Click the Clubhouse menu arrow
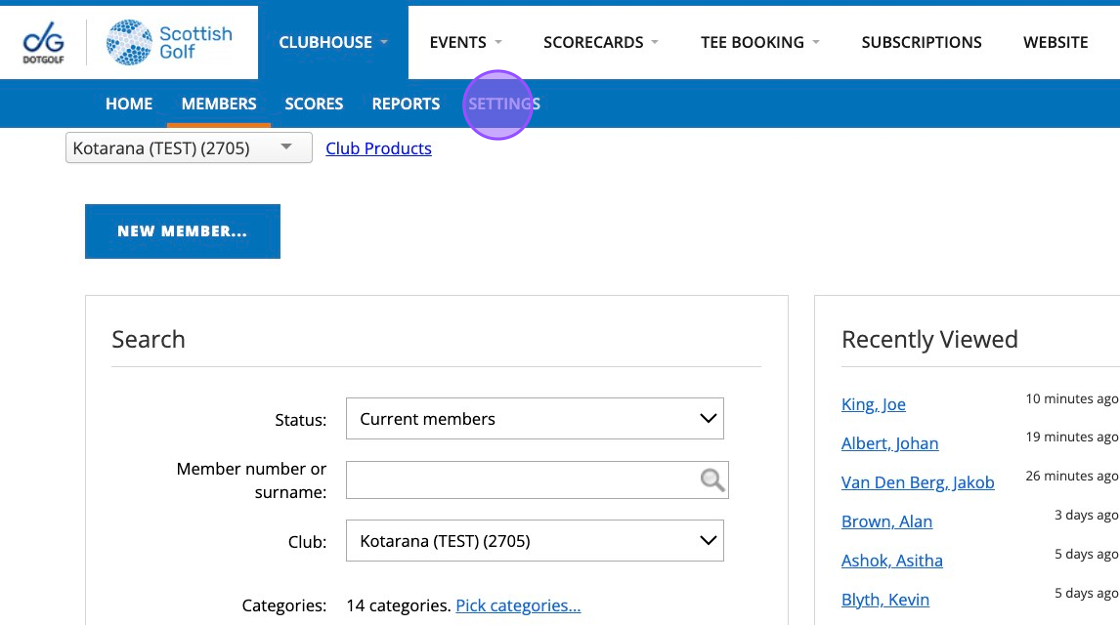The image size is (1120, 625). (384, 42)
